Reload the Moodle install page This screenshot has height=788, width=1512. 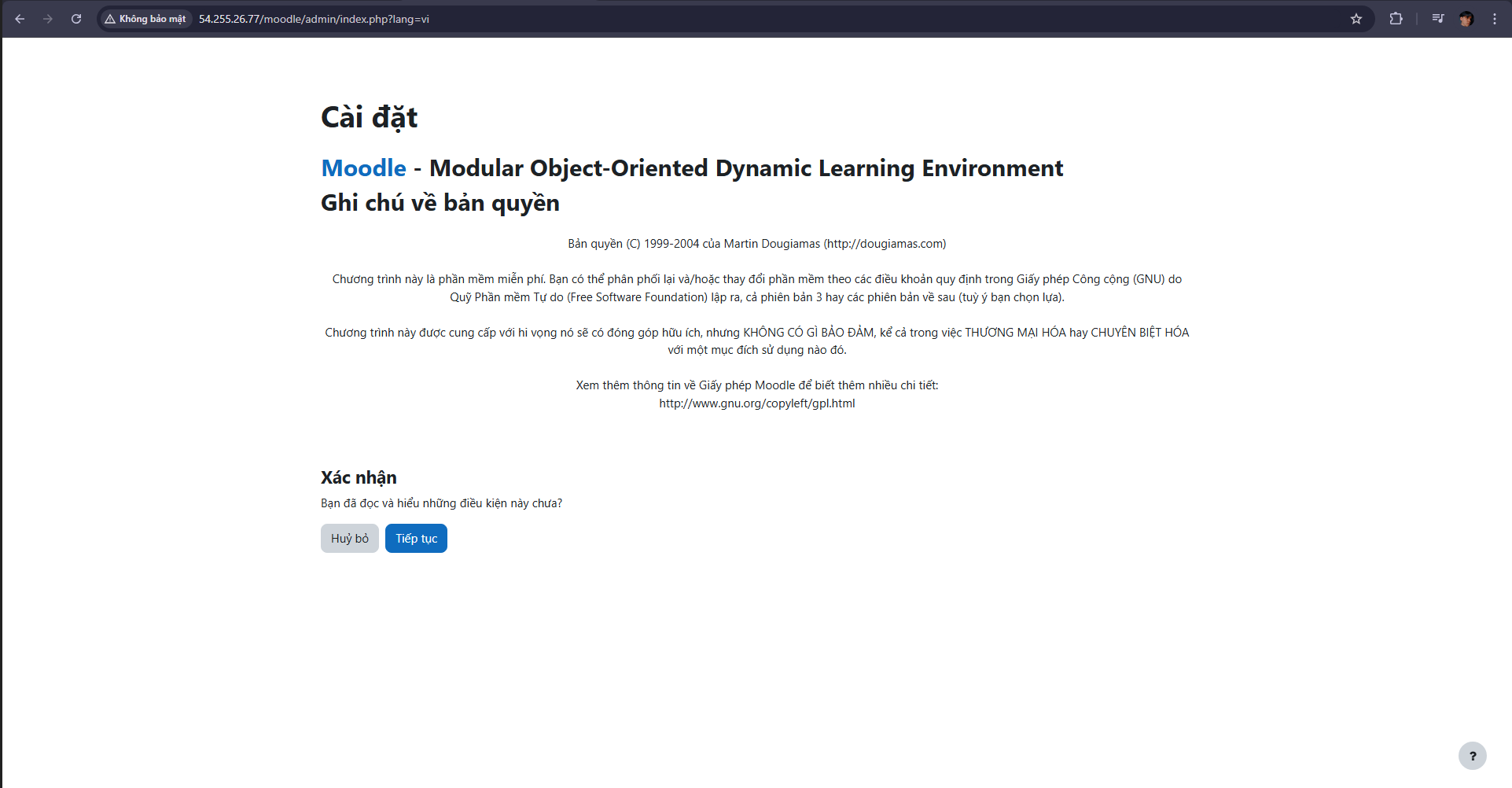pos(76,19)
